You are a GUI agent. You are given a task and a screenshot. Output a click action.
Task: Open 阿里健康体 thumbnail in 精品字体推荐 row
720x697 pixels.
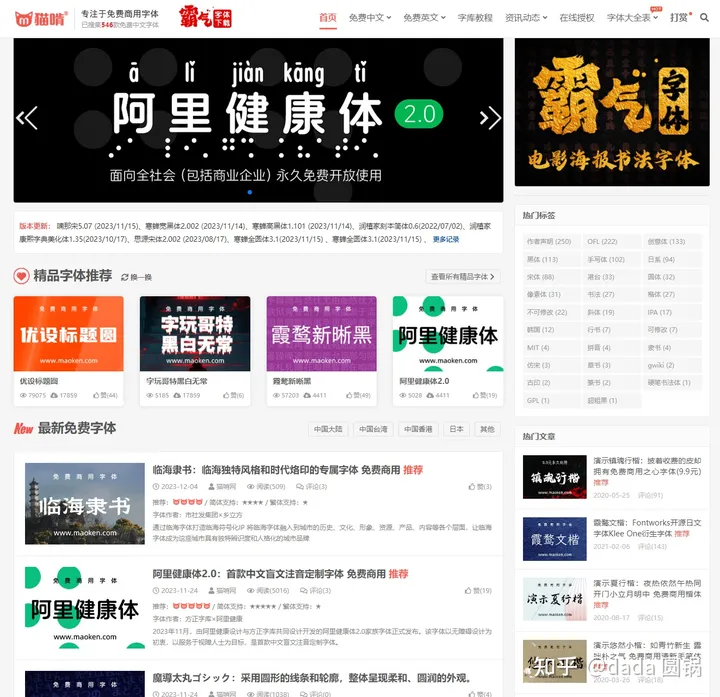pos(448,334)
